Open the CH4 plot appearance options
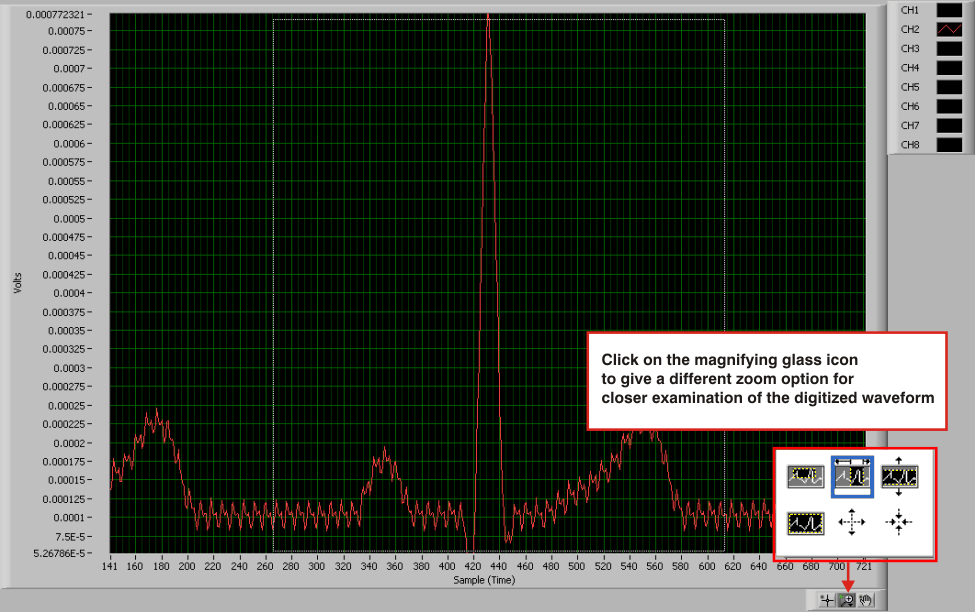The height and width of the screenshot is (612, 975). tap(948, 67)
